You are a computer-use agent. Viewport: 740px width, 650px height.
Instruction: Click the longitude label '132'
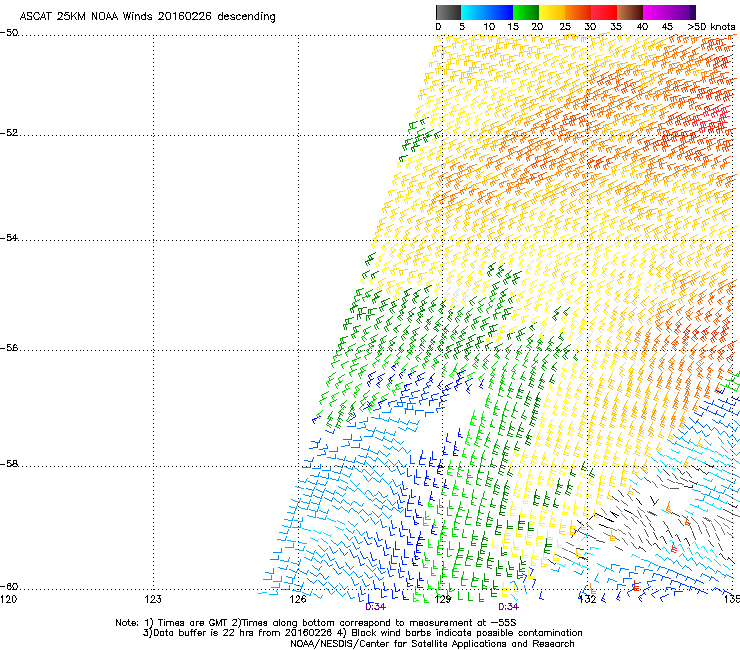(588, 599)
